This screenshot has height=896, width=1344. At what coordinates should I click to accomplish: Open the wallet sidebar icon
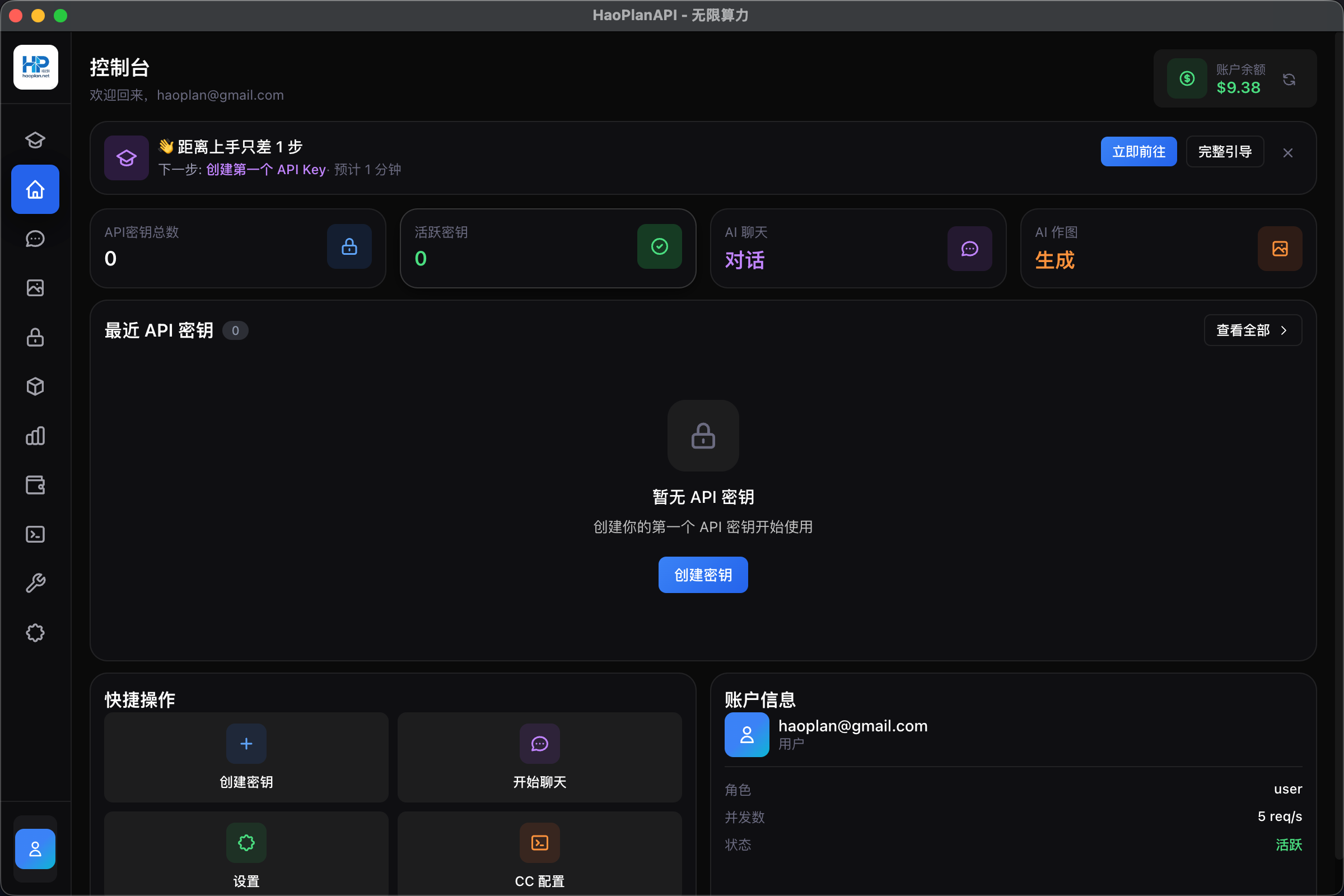click(x=35, y=485)
